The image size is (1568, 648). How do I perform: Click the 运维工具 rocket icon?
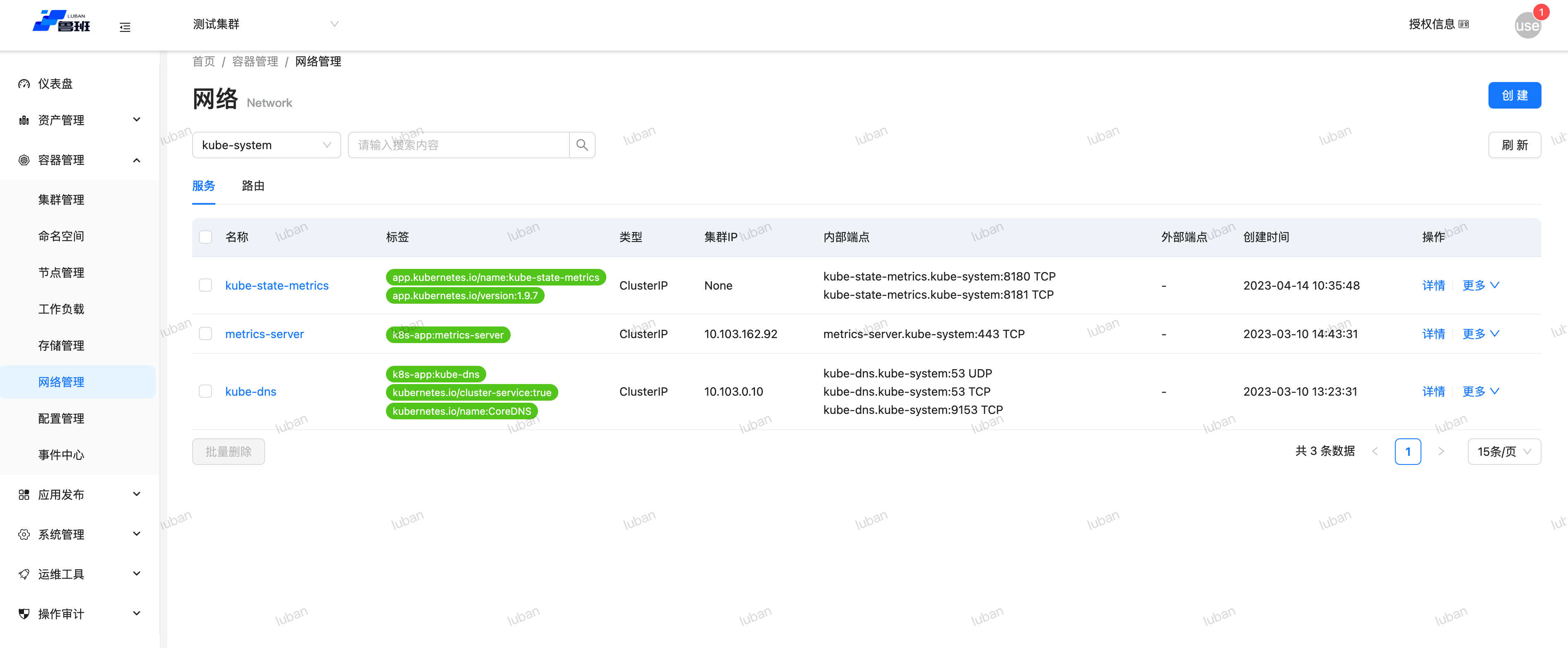click(24, 574)
